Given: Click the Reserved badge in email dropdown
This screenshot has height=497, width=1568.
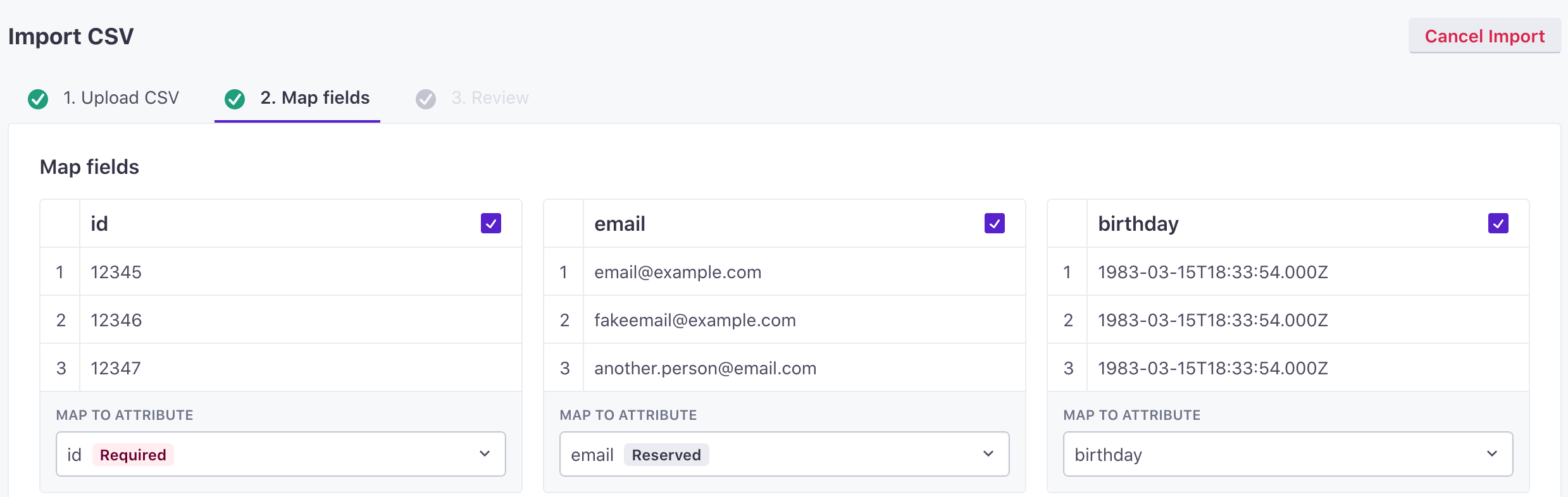Looking at the screenshot, I should 666,455.
